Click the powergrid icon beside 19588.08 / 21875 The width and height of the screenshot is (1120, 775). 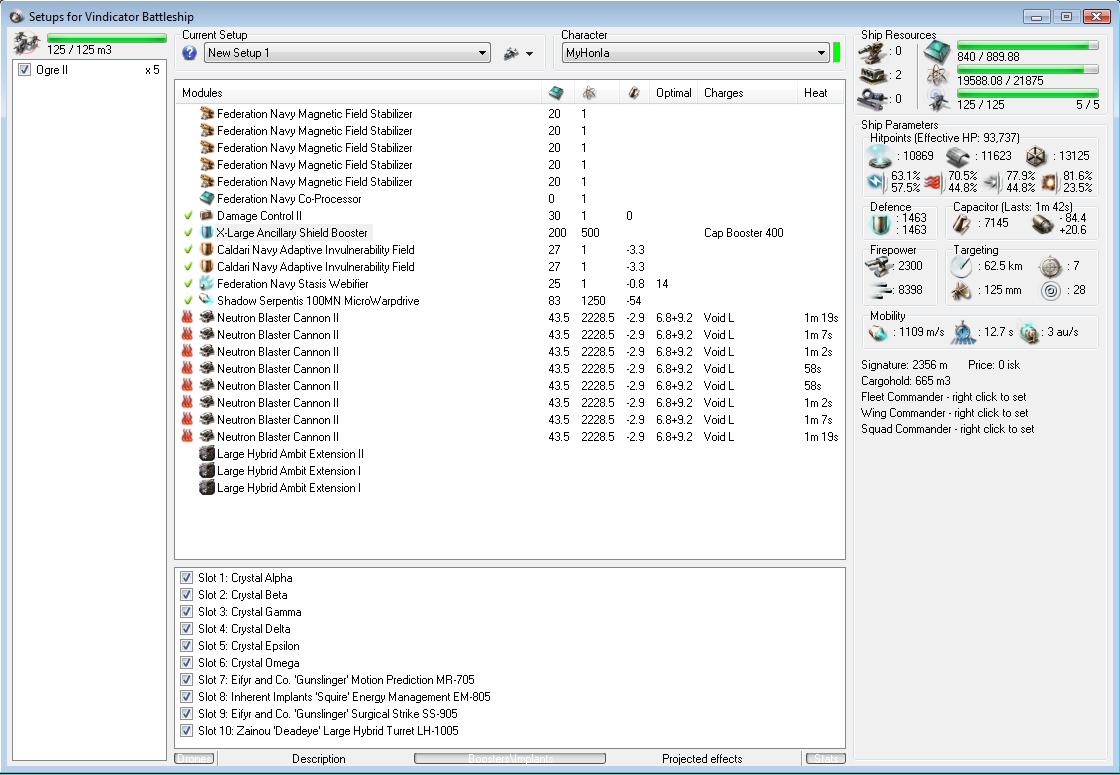pyautogui.click(x=937, y=75)
